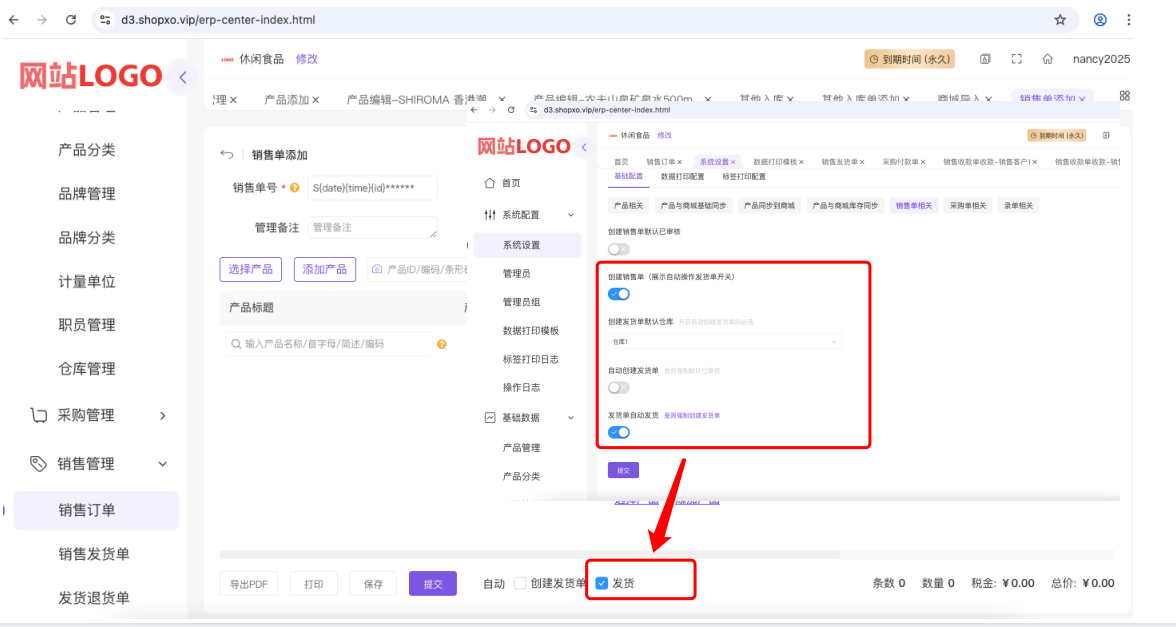Viewport: 1176px width, 627px height.
Task: Toggle the 发货单自动发货 switch
Action: pos(619,433)
